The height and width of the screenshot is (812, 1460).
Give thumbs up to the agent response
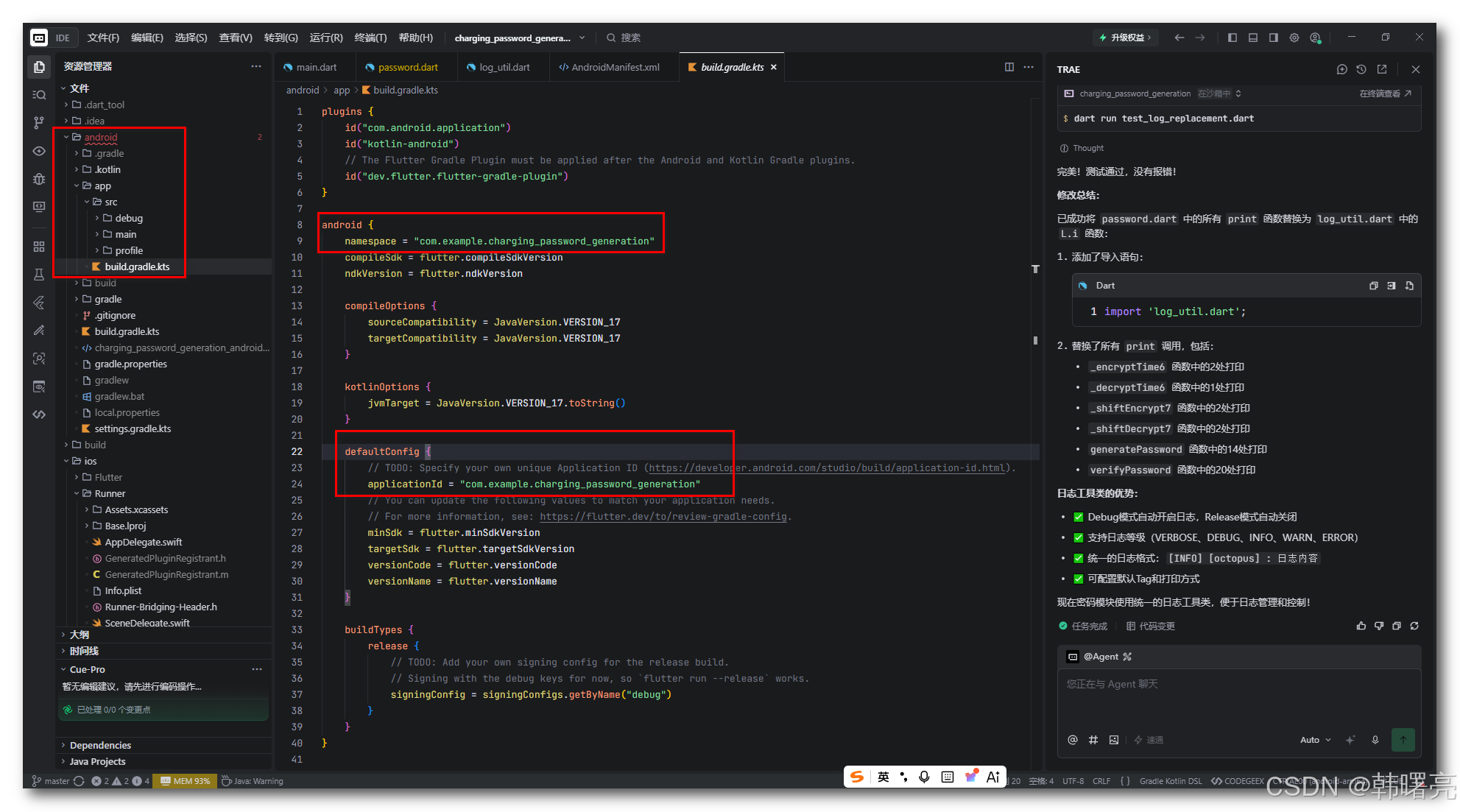pyautogui.click(x=1361, y=626)
